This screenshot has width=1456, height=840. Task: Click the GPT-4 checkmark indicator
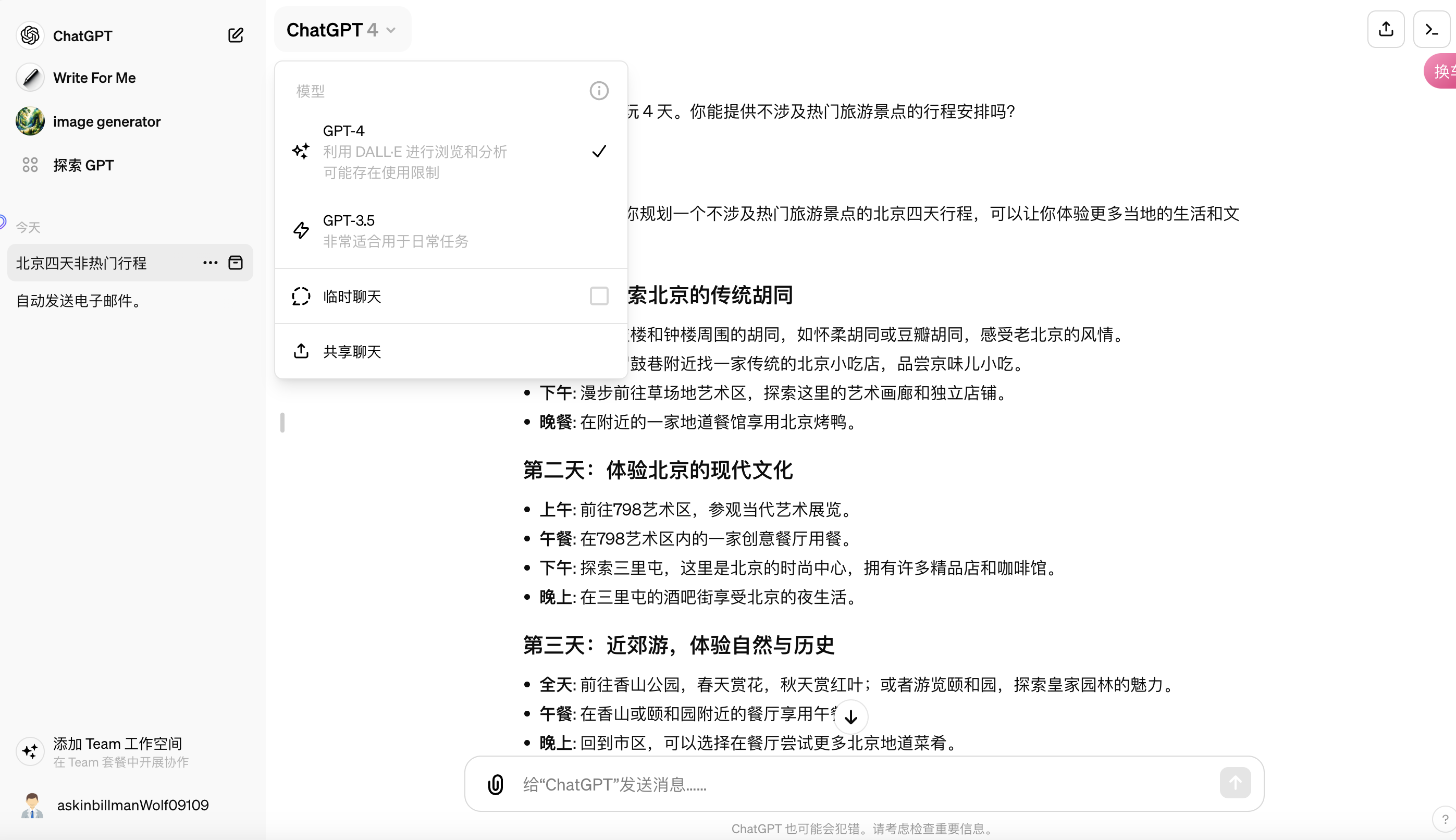tap(599, 151)
